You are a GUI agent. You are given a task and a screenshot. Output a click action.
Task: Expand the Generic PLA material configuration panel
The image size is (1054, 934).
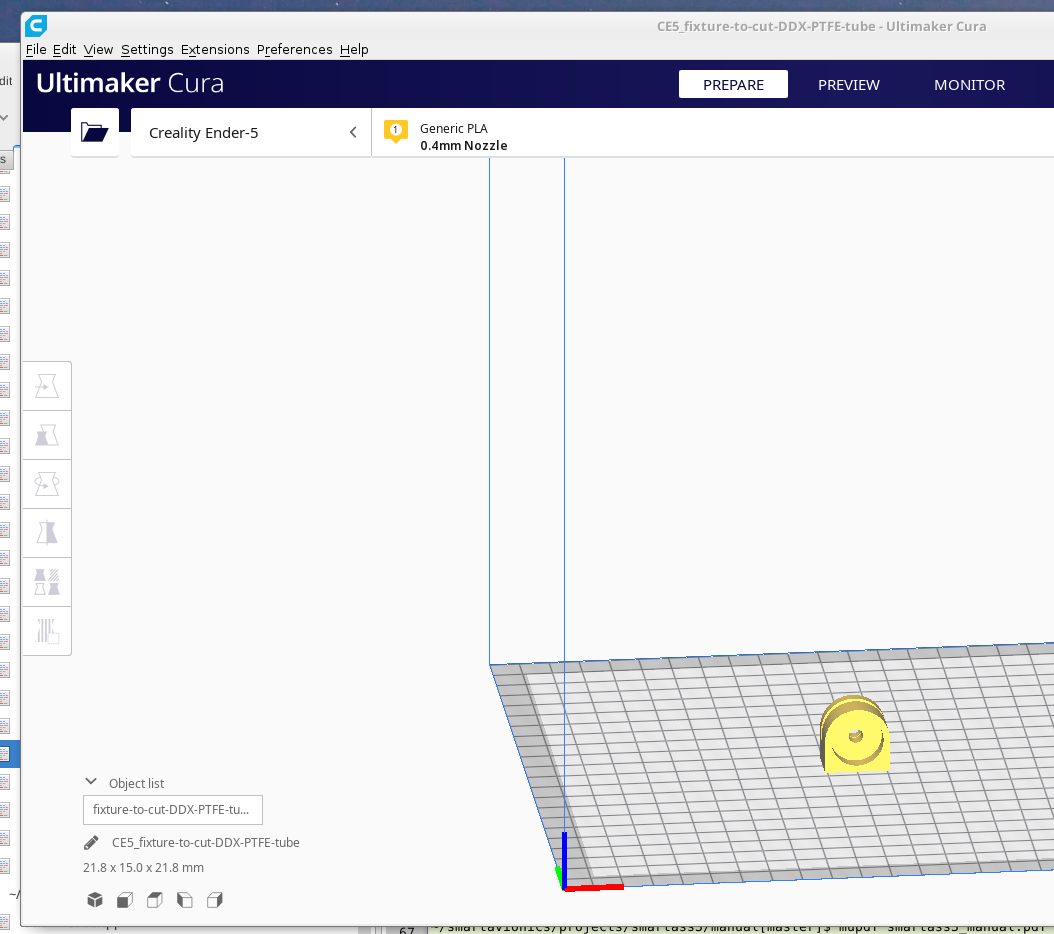coord(713,132)
